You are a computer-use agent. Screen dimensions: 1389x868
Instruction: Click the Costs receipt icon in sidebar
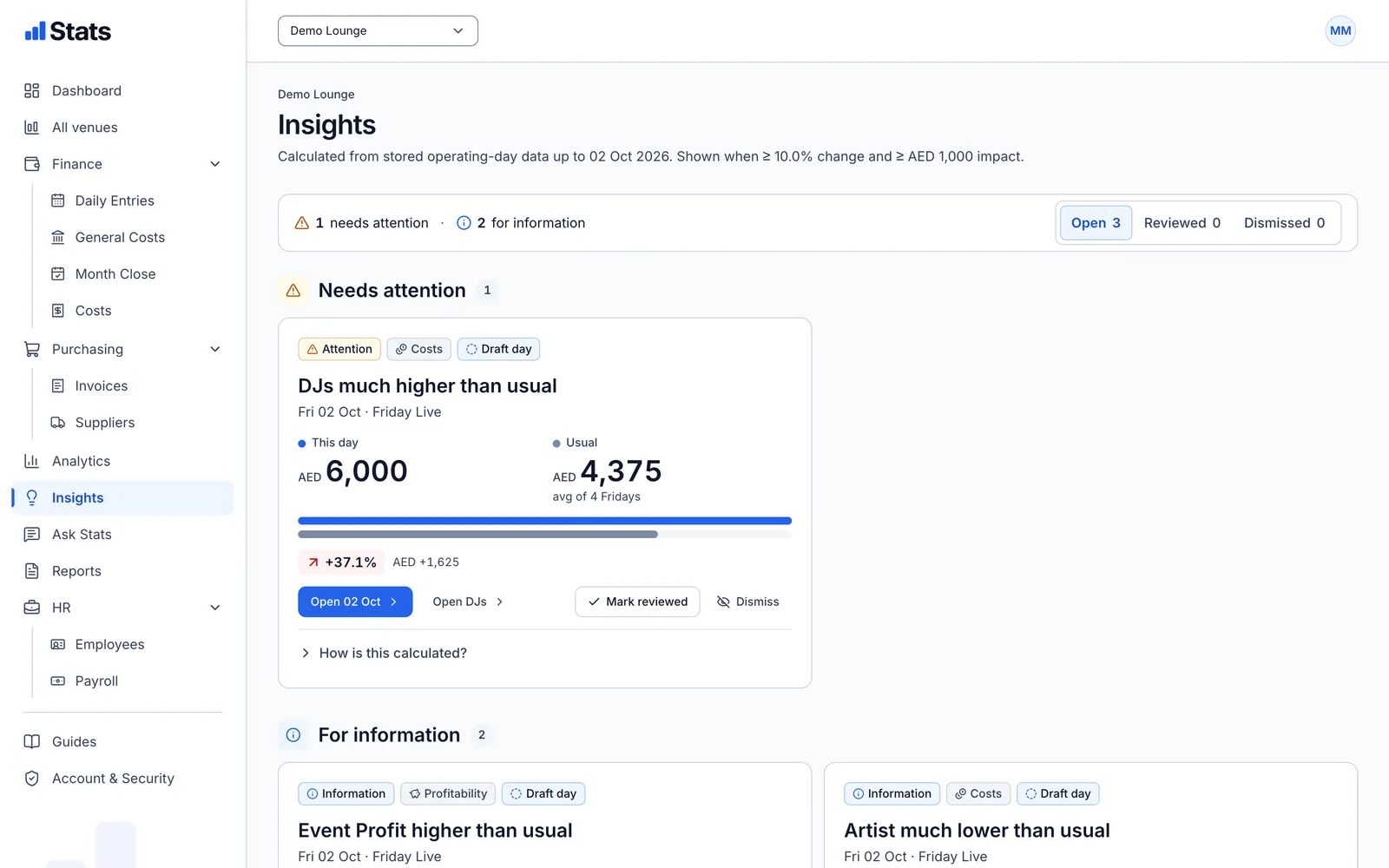tap(58, 311)
